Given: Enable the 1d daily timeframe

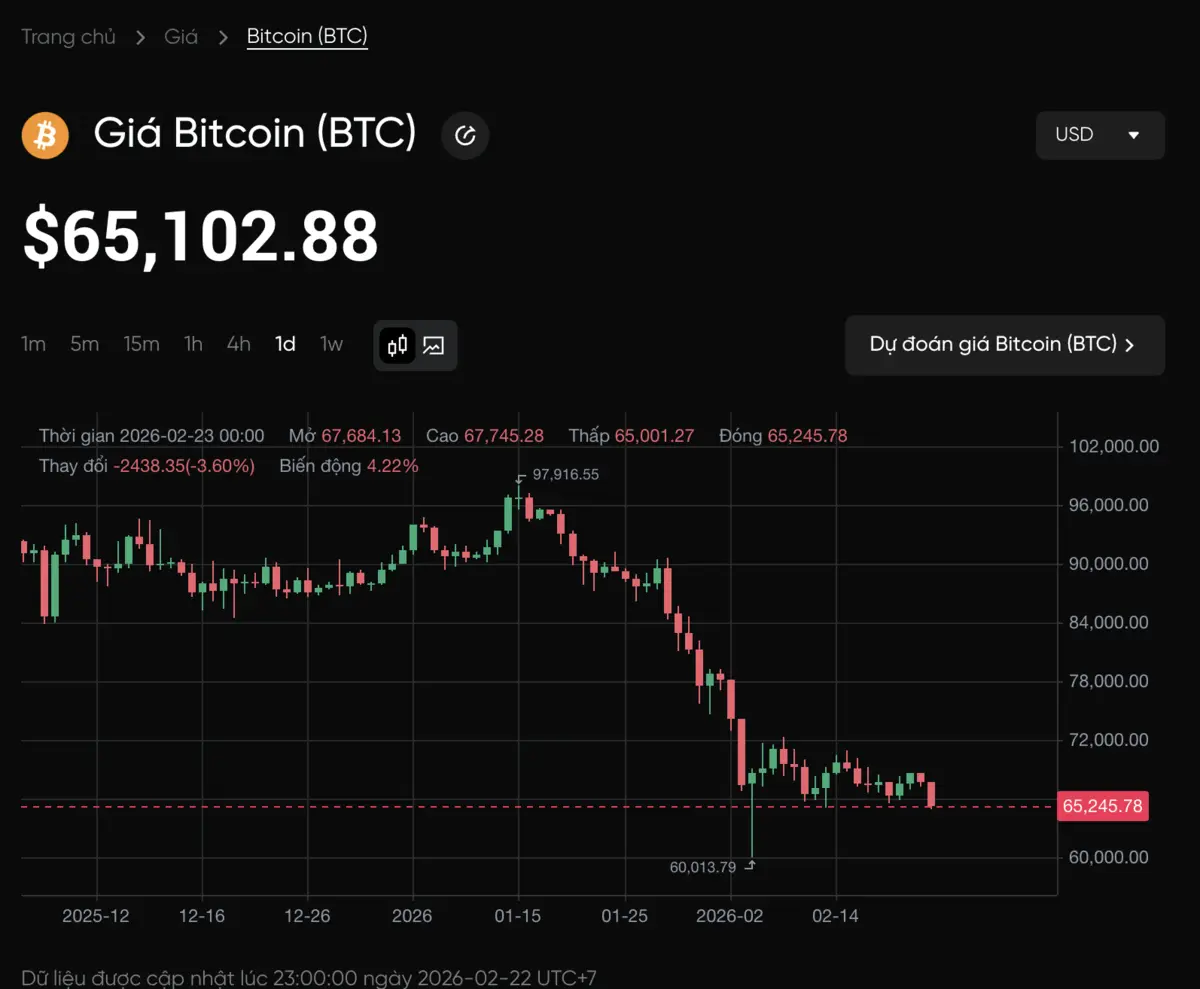Looking at the screenshot, I should [x=285, y=344].
